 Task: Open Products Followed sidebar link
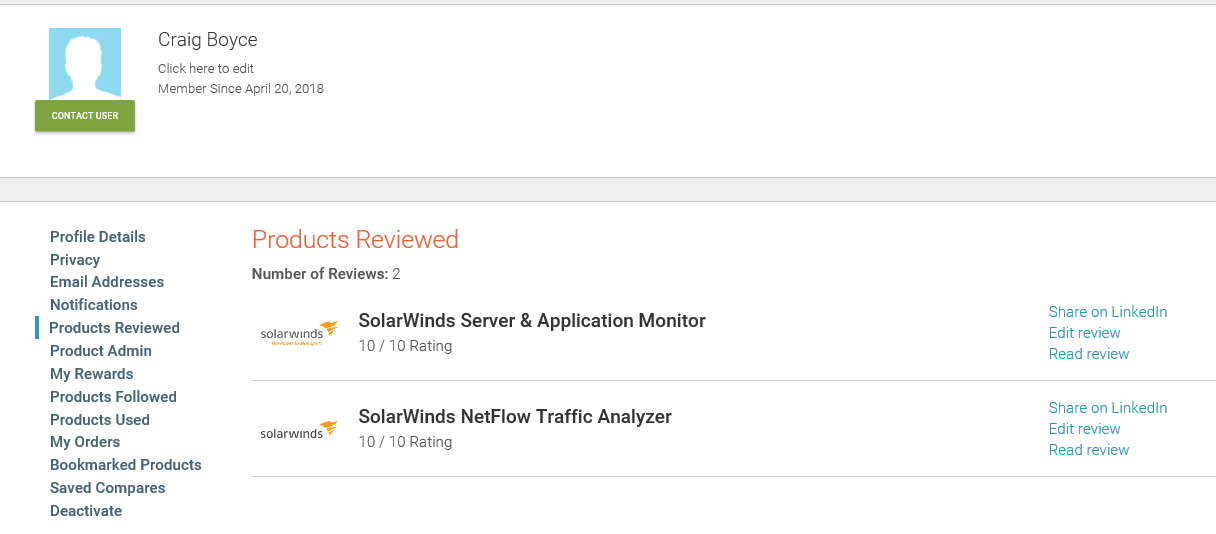113,397
